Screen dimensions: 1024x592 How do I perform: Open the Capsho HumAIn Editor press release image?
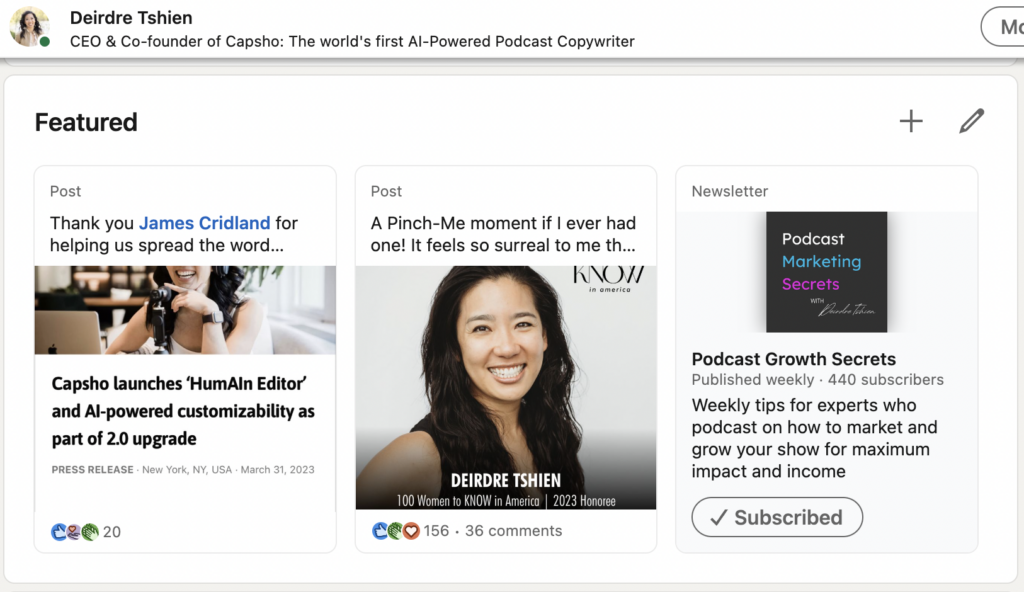(184, 310)
